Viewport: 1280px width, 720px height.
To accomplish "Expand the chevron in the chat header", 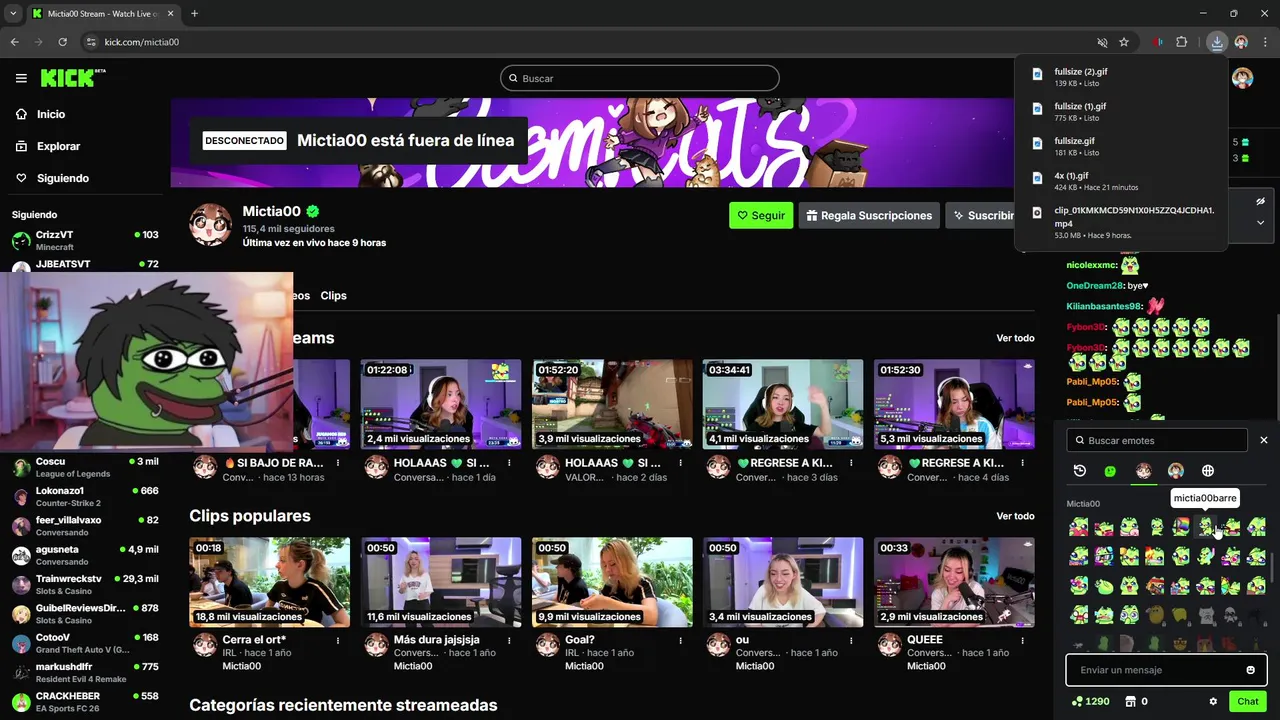I will tap(1260, 223).
